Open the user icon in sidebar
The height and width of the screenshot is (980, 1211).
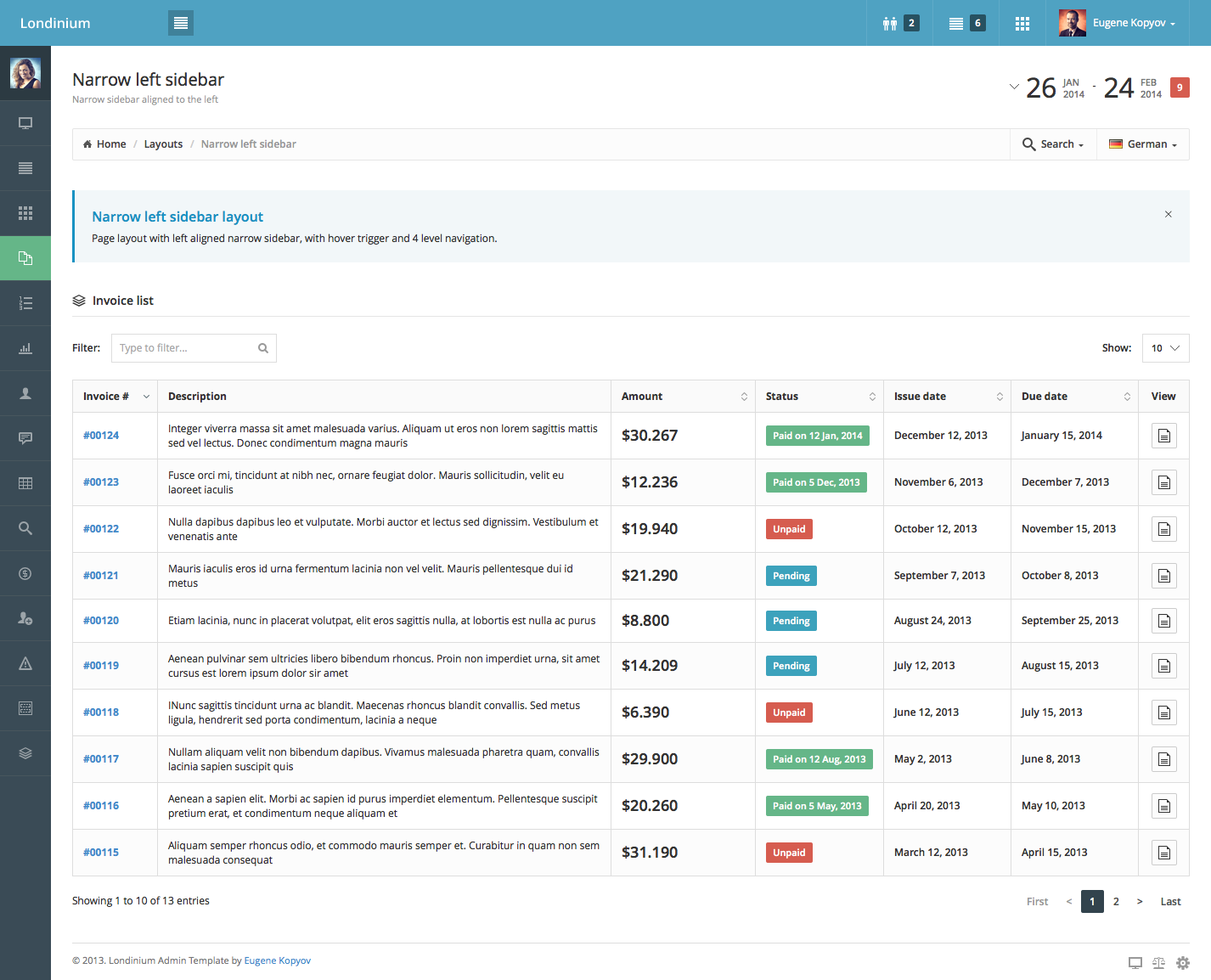pyautogui.click(x=25, y=393)
